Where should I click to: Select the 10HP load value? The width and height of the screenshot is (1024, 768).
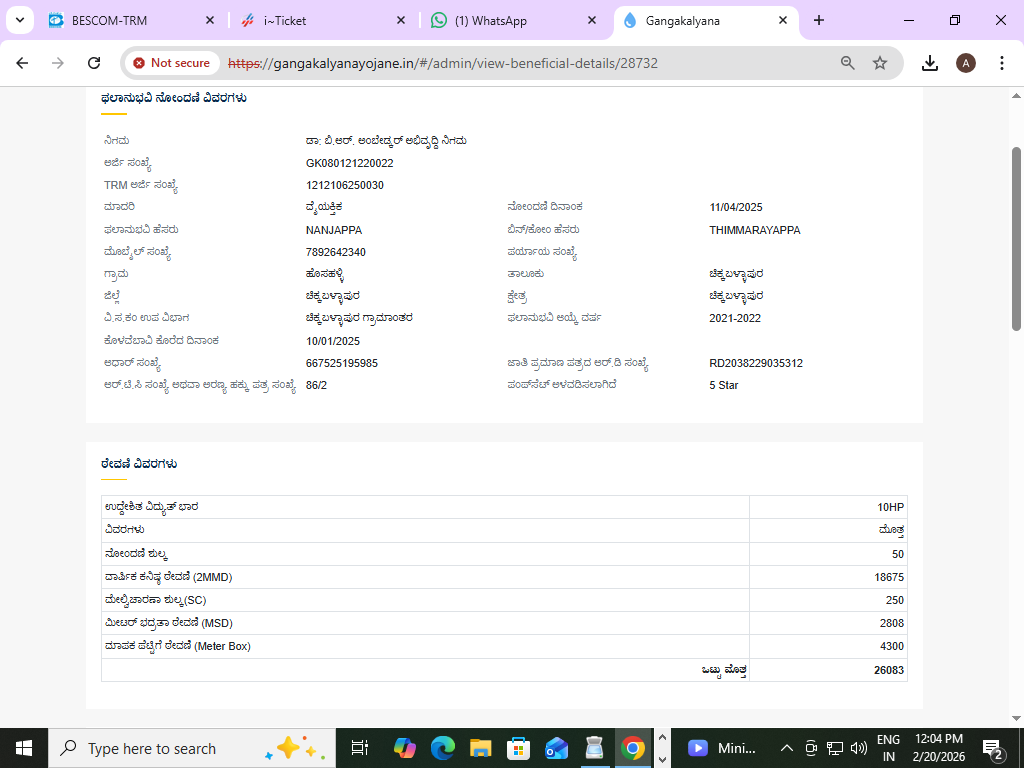pos(890,507)
